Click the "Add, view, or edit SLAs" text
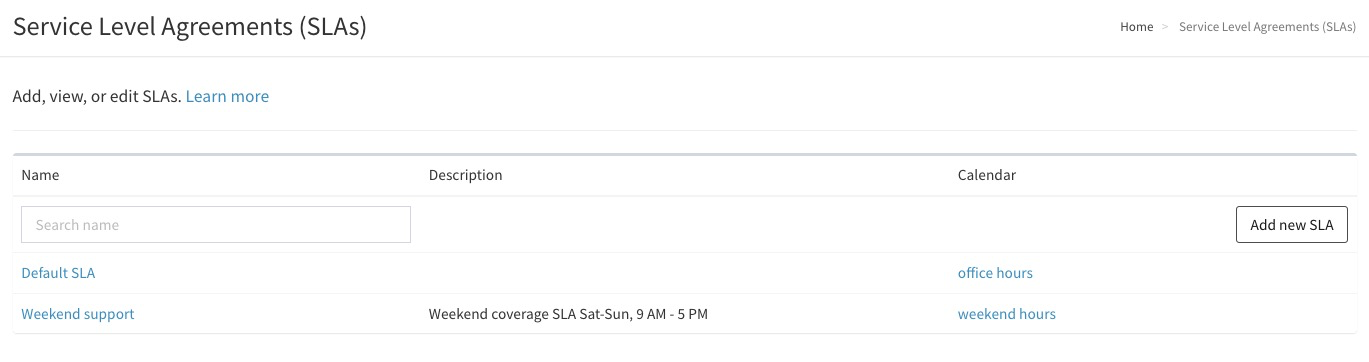 [96, 96]
